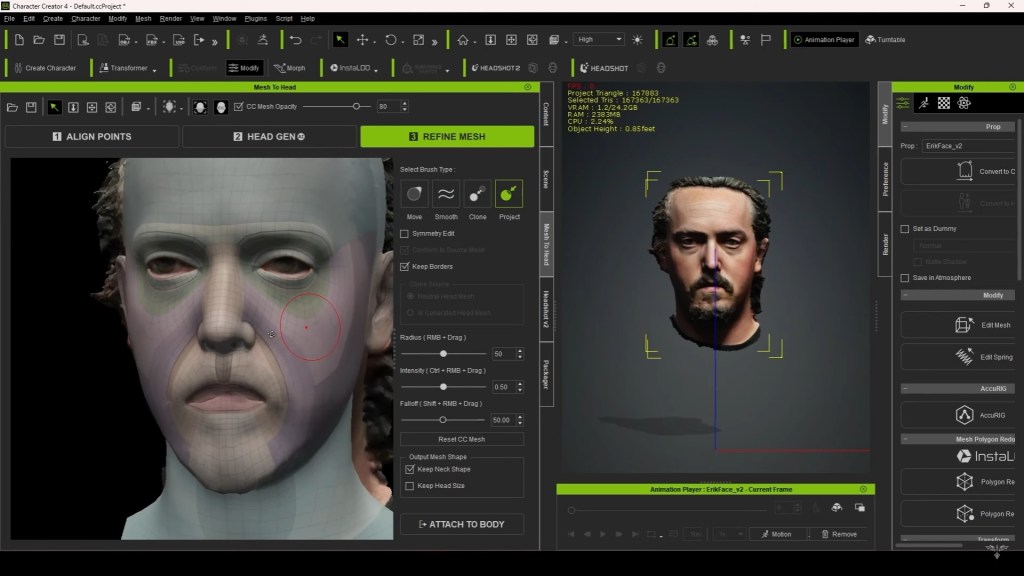Select the Scale object tool
Image resolution: width=1024 pixels, height=576 pixels.
[x=419, y=40]
